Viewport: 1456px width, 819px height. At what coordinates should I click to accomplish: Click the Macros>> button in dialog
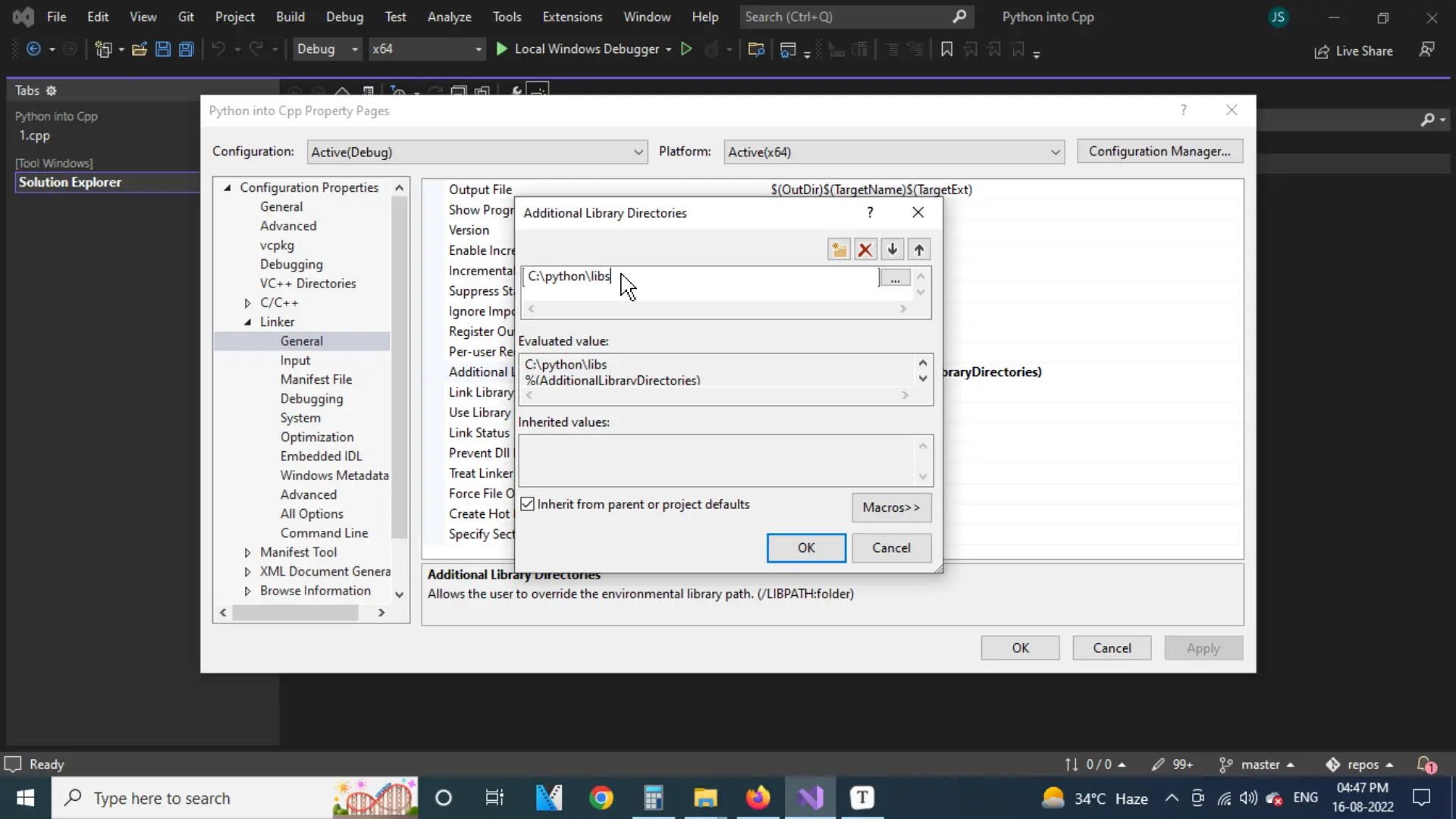click(891, 507)
